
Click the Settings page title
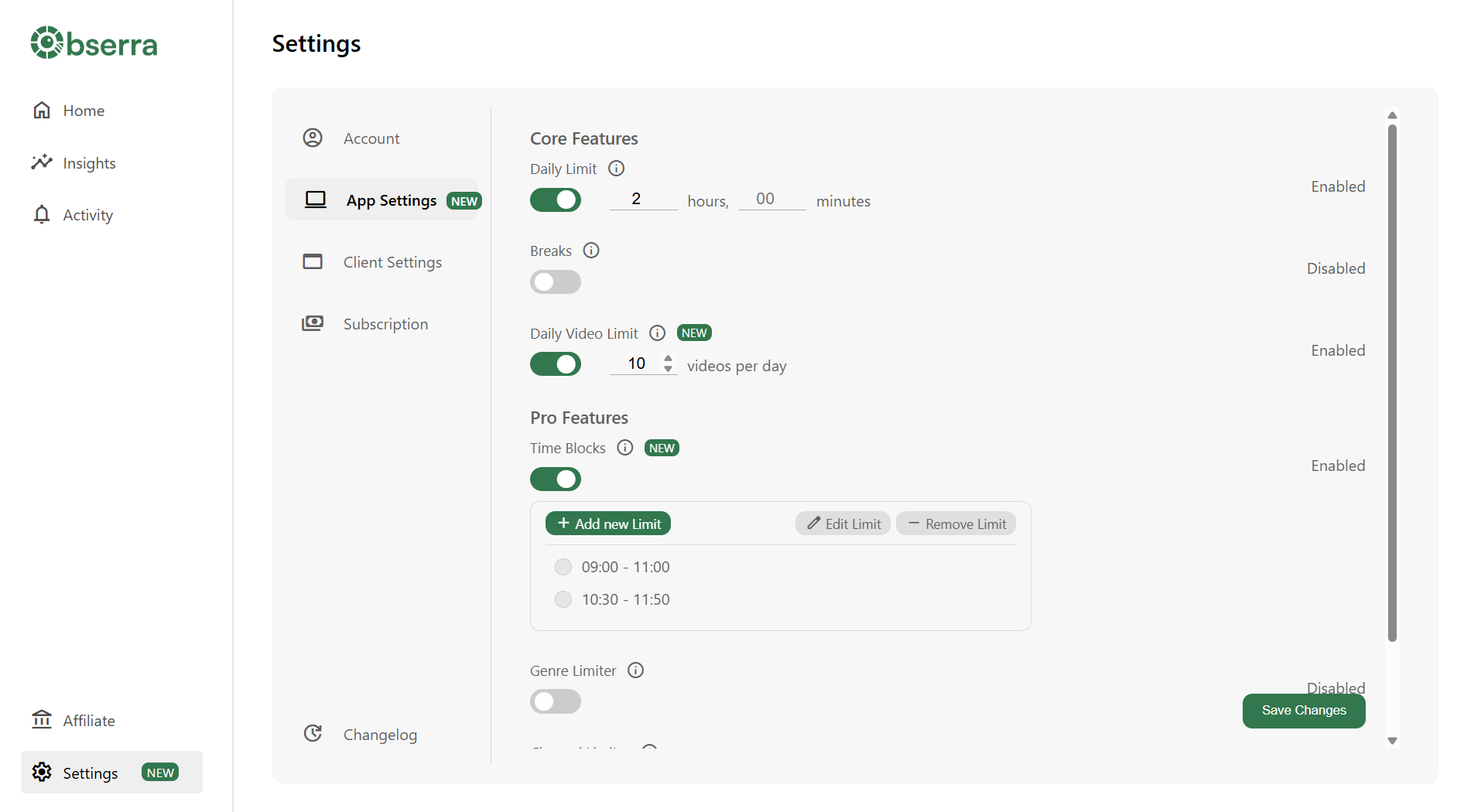click(x=316, y=44)
